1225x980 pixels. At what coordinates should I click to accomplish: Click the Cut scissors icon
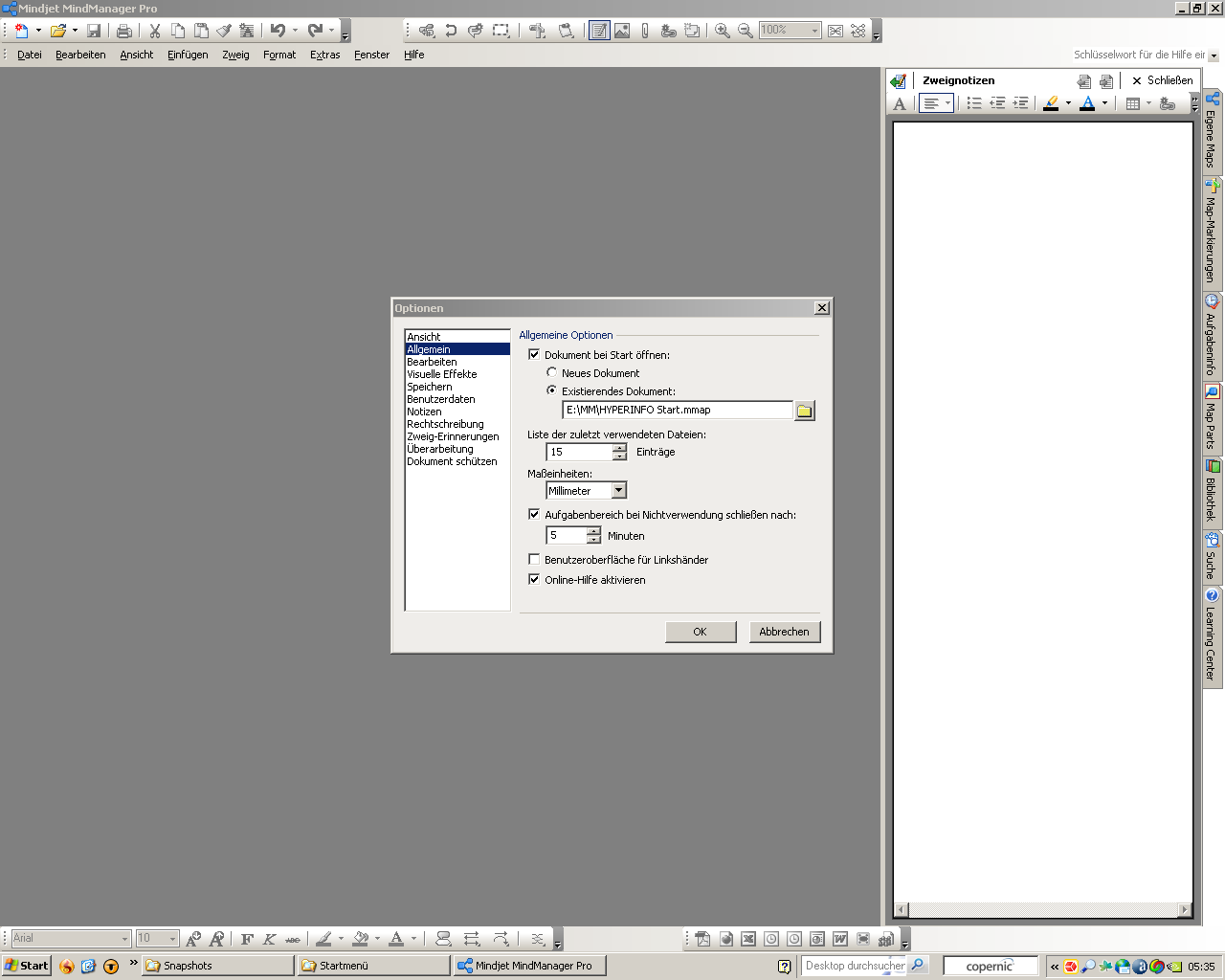point(154,31)
